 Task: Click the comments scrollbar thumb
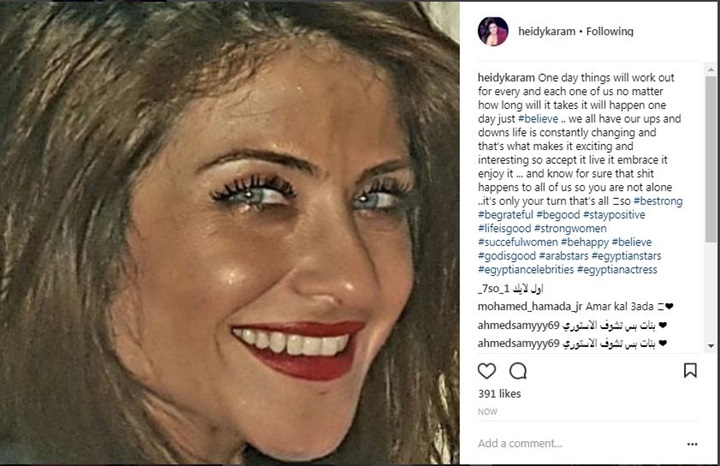pyautogui.click(x=711, y=158)
